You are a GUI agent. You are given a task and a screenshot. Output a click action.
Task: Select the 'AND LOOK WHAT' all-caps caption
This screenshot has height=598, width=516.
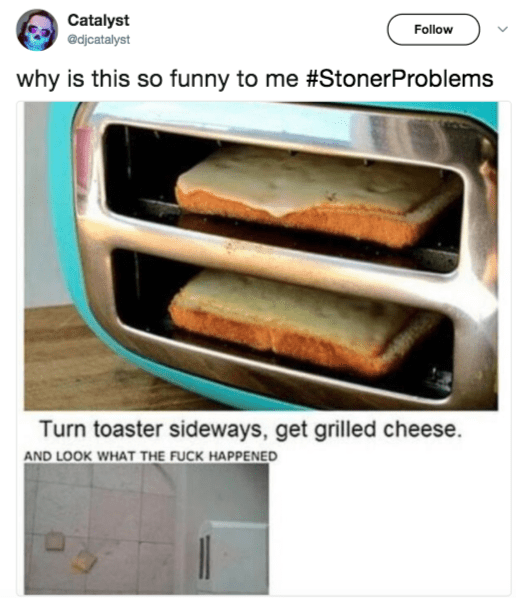click(x=151, y=456)
